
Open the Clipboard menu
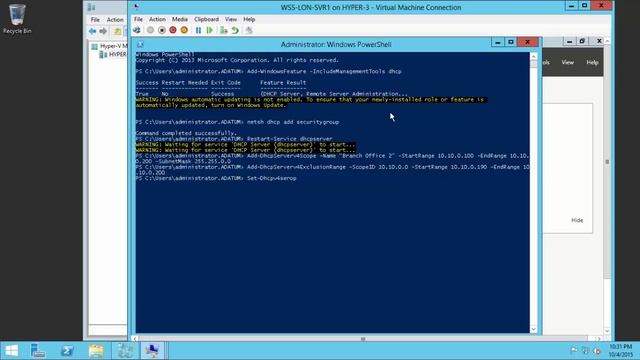tap(206, 19)
